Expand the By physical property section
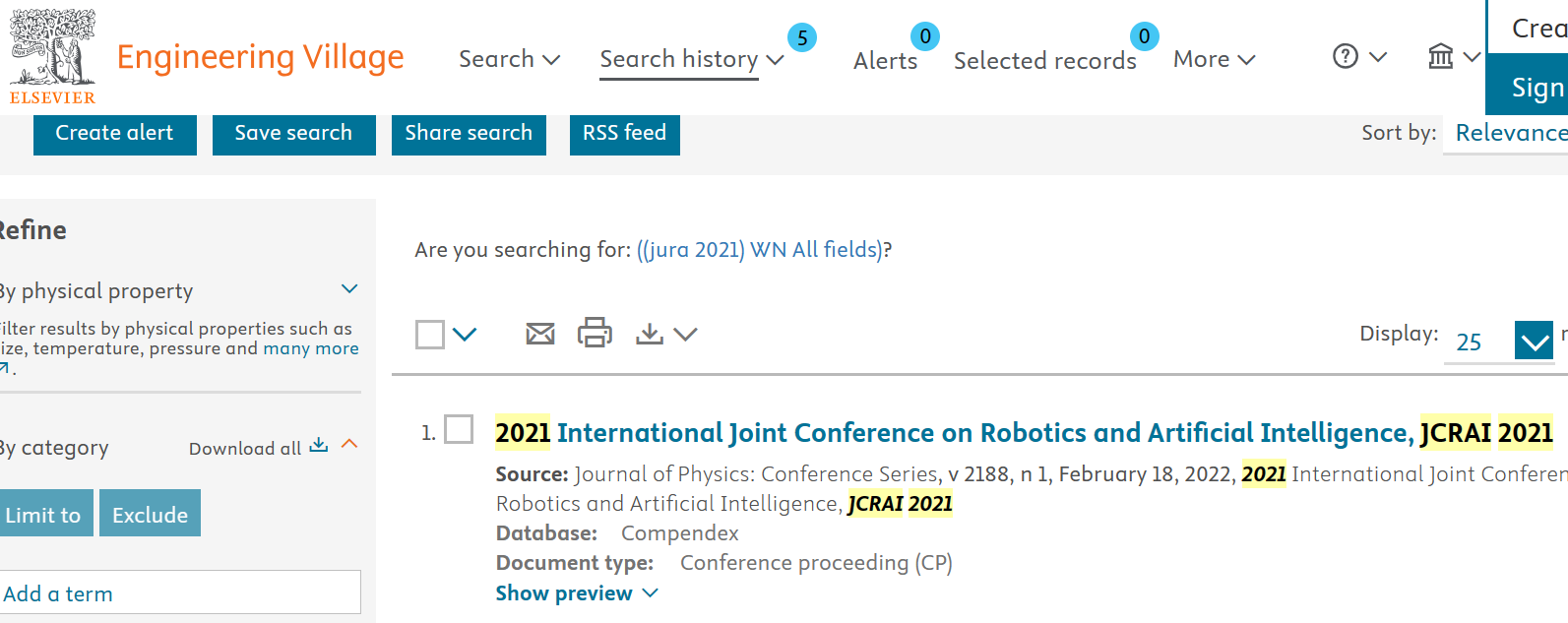The width and height of the screenshot is (1568, 623). point(348,289)
